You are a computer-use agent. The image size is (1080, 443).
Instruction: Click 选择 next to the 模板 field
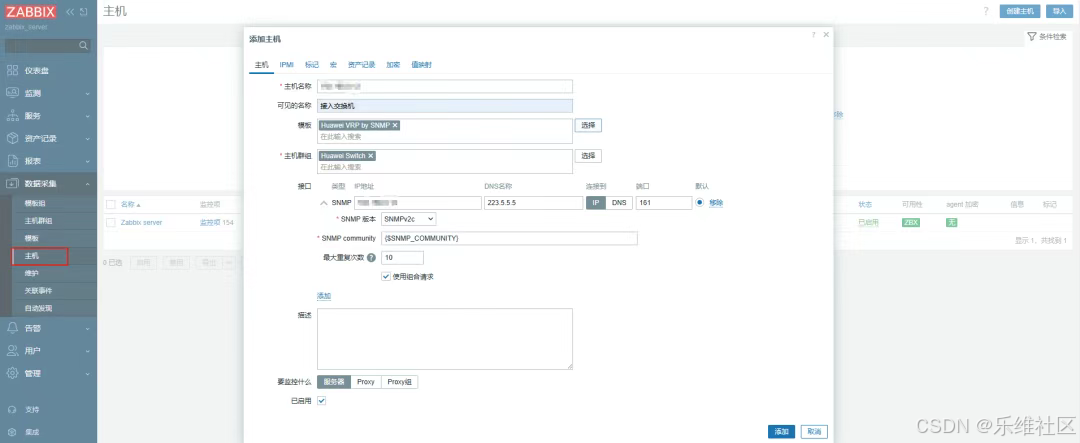pos(589,125)
